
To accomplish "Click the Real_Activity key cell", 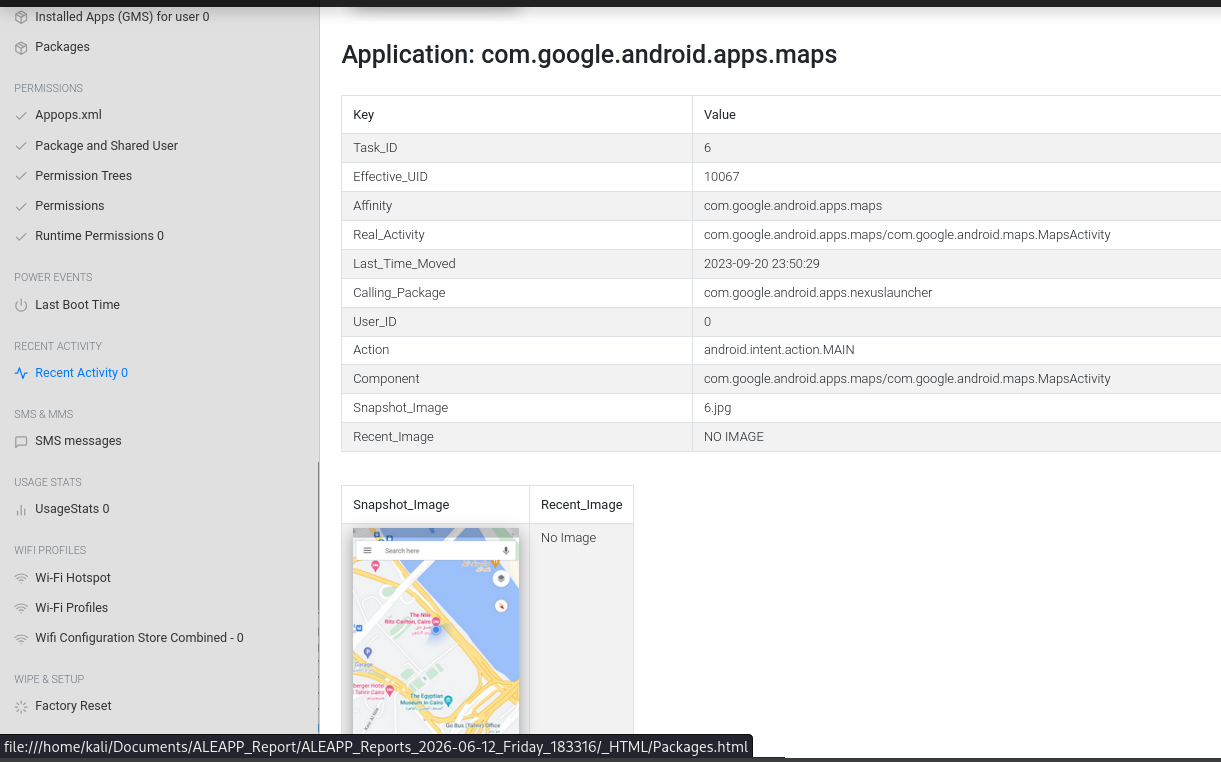I will [517, 235].
